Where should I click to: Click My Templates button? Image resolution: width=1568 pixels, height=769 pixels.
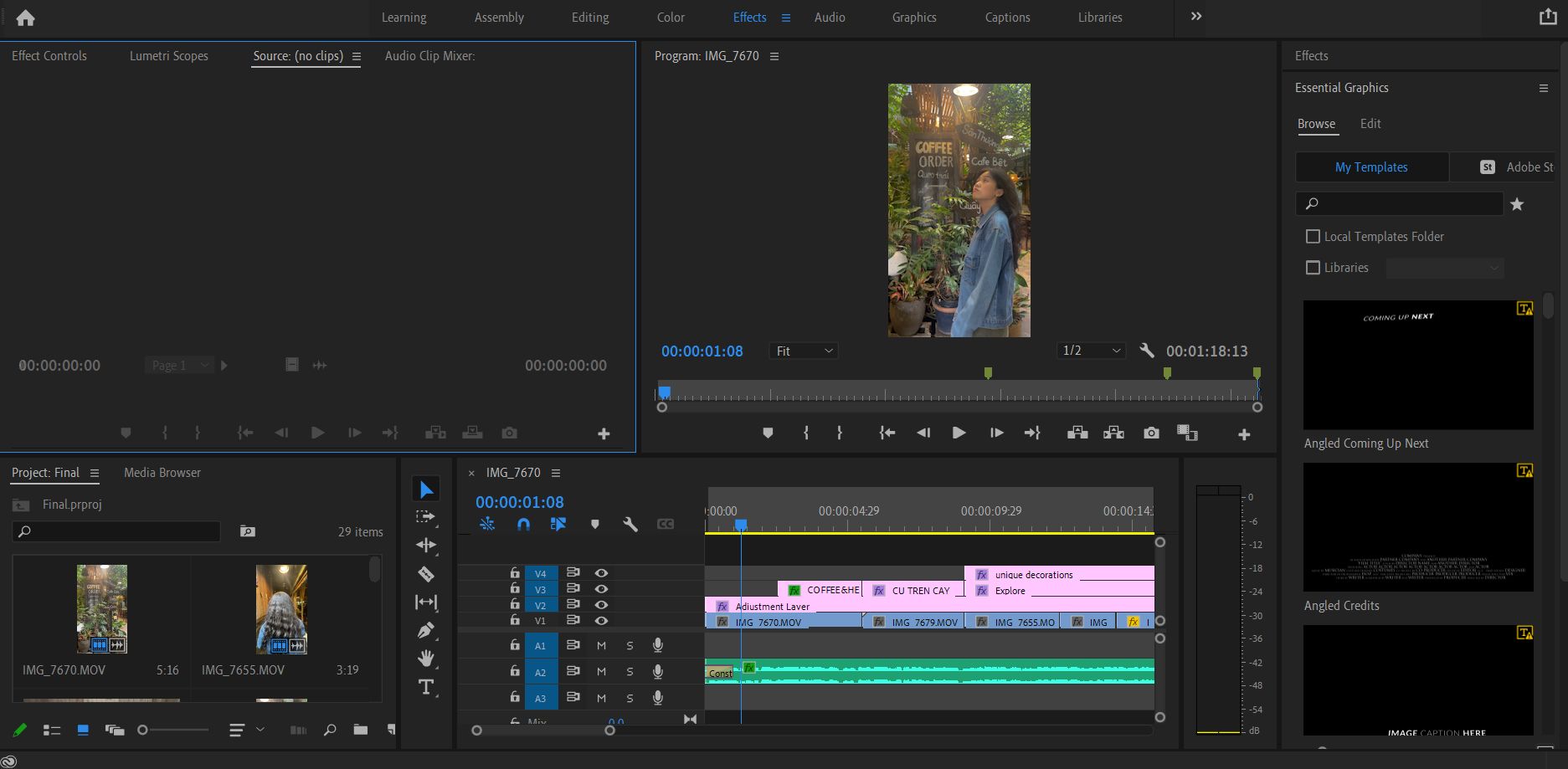pyautogui.click(x=1371, y=167)
